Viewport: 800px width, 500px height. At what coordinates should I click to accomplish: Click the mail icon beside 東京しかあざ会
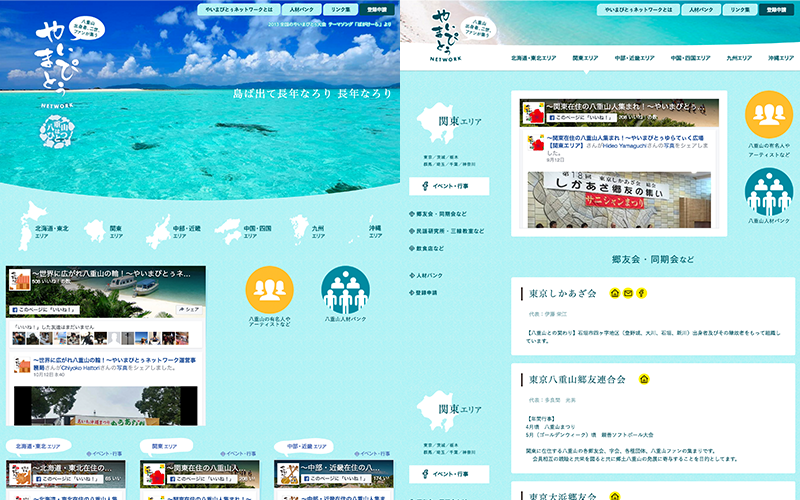628,293
